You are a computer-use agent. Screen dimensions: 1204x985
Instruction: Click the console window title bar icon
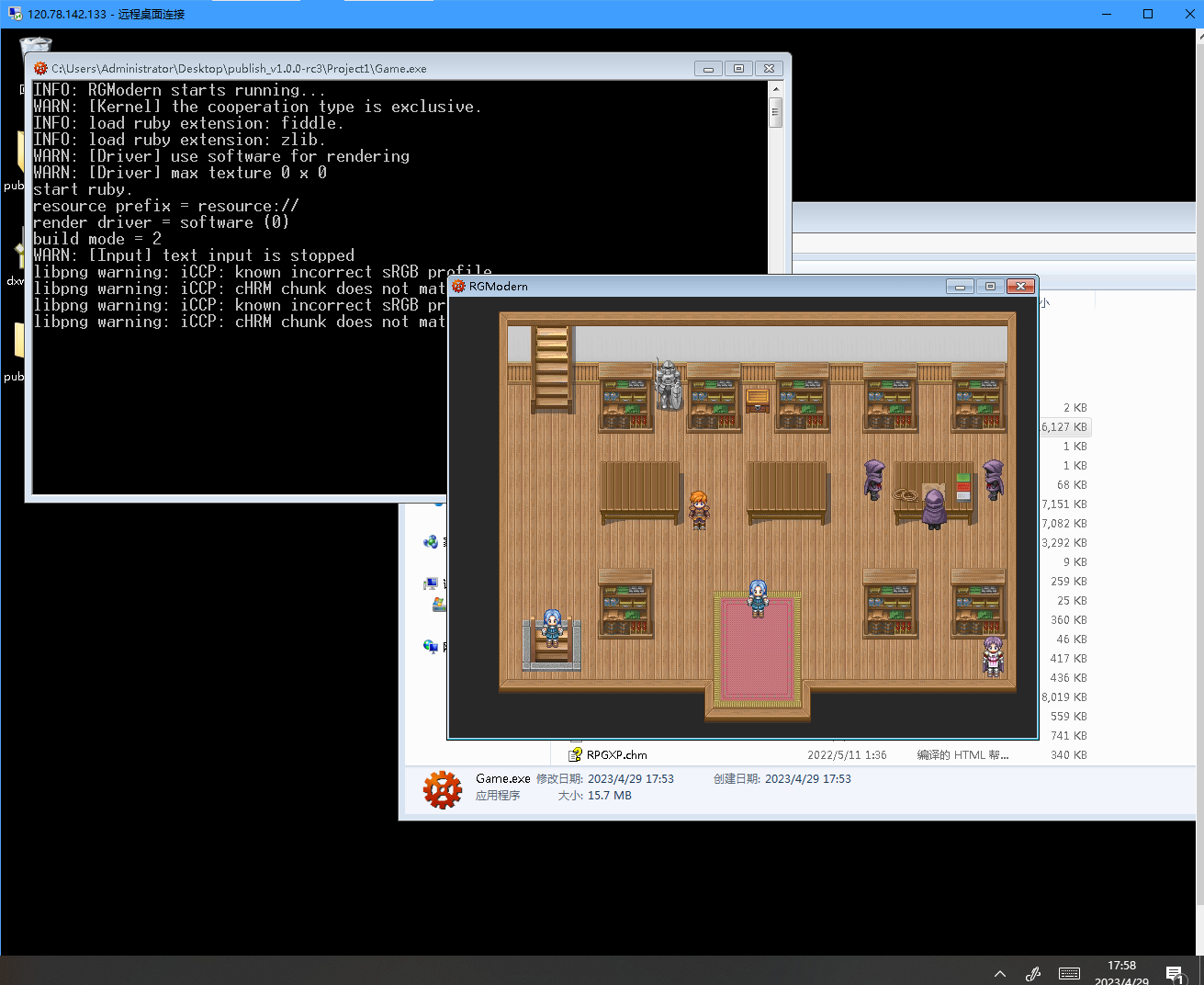[x=40, y=69]
